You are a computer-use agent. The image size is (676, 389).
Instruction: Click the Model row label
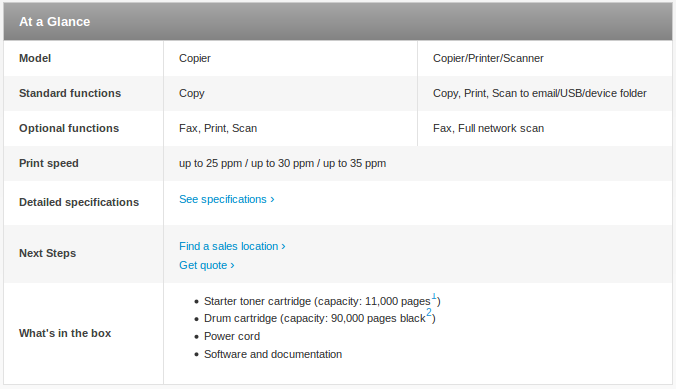(x=35, y=58)
